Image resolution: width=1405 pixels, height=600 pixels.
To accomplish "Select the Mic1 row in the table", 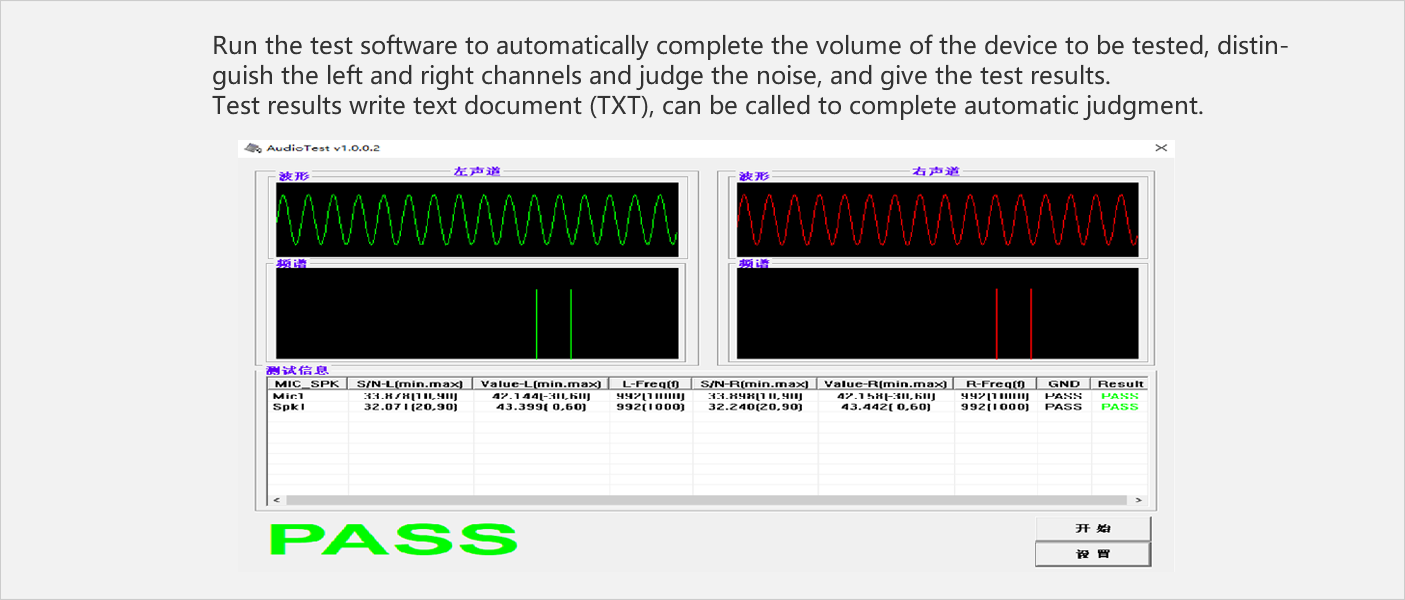I will point(288,396).
